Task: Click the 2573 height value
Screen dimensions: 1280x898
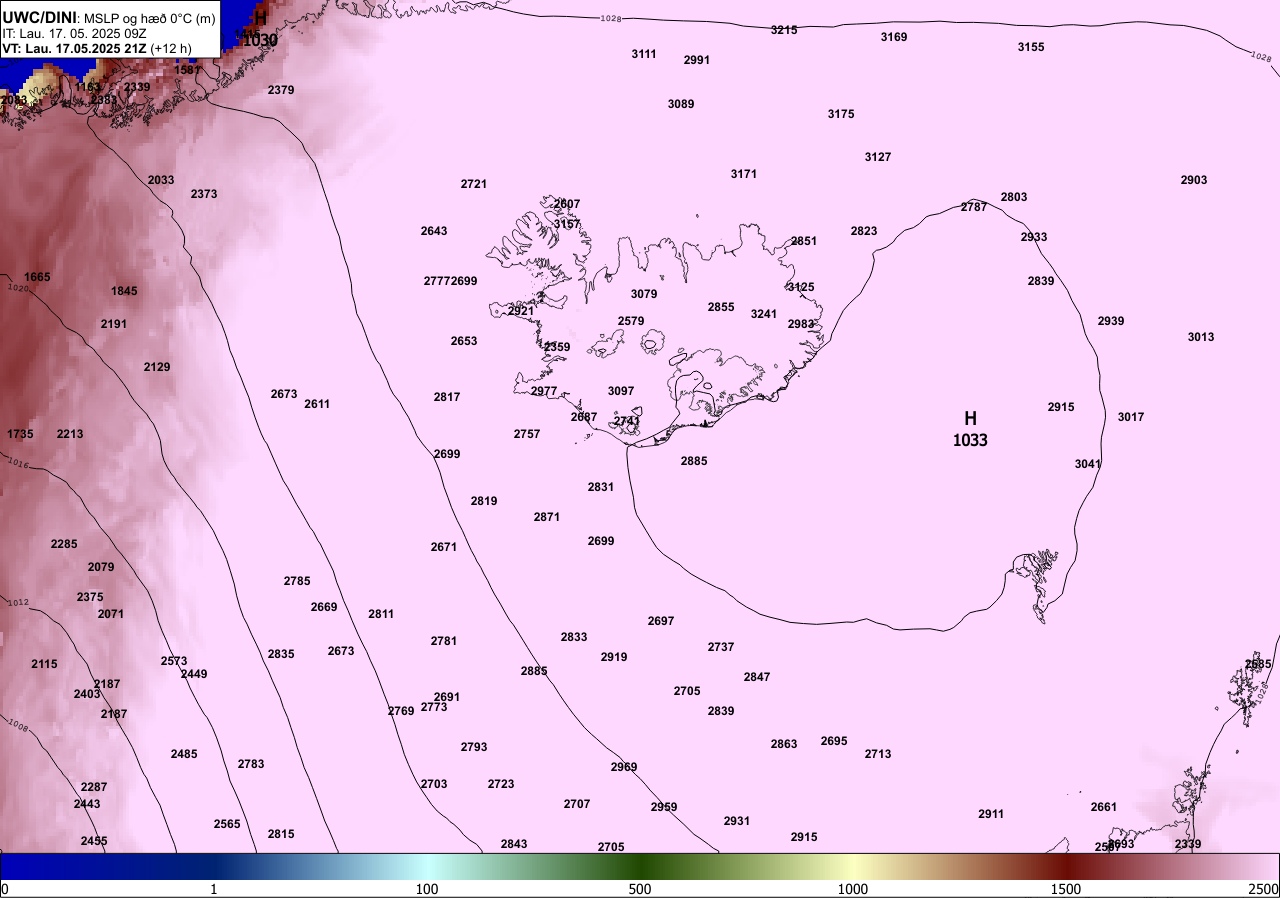Action: pos(174,661)
